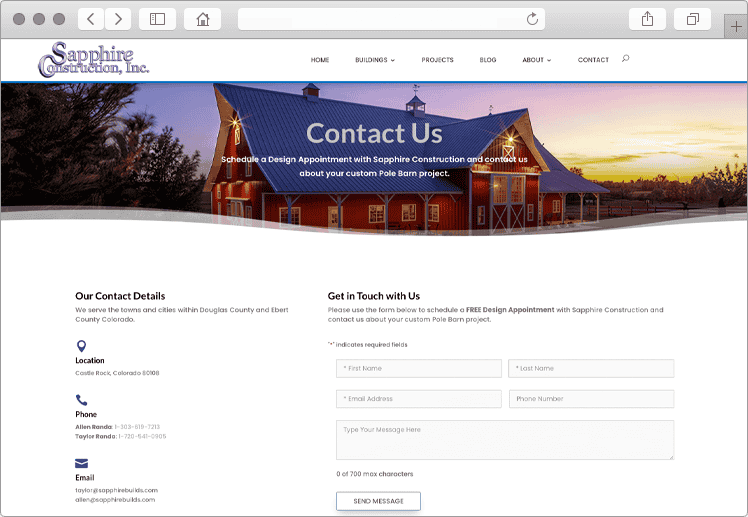Open the taylor@sapphirebuilds.com email link
This screenshot has height=517, width=748.
(116, 490)
